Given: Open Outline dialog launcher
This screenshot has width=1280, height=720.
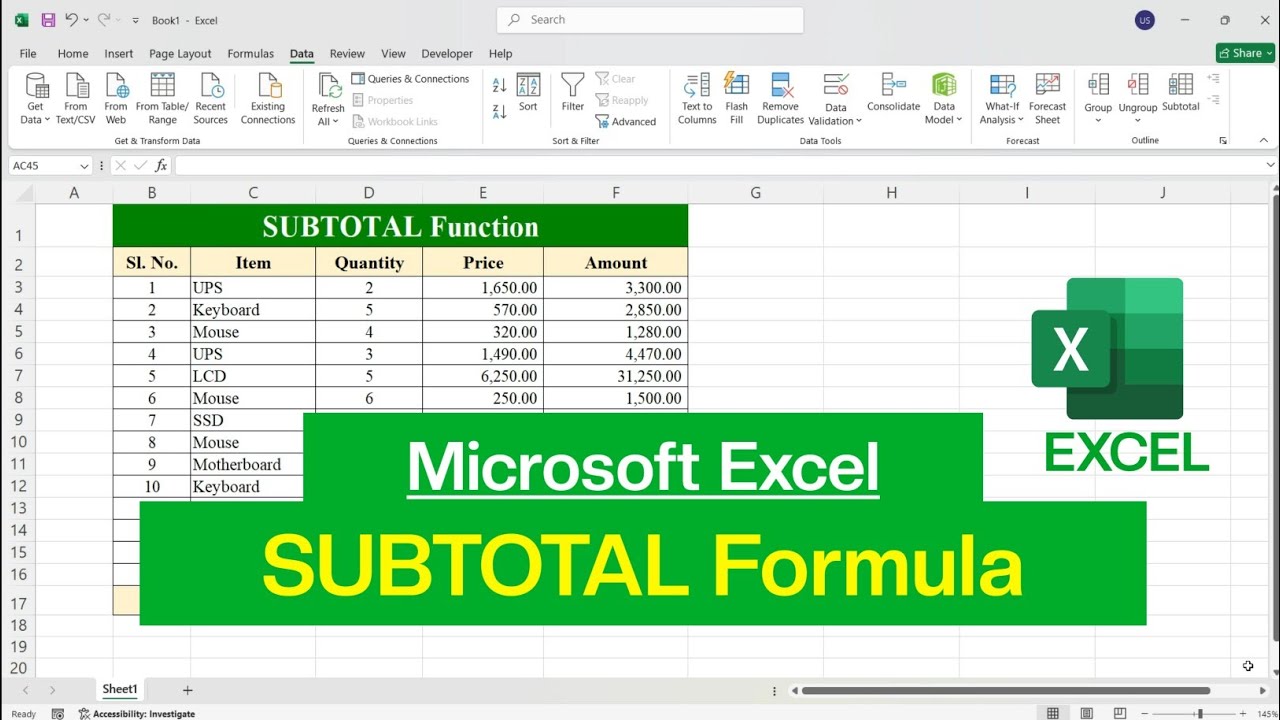Looking at the screenshot, I should (1223, 141).
